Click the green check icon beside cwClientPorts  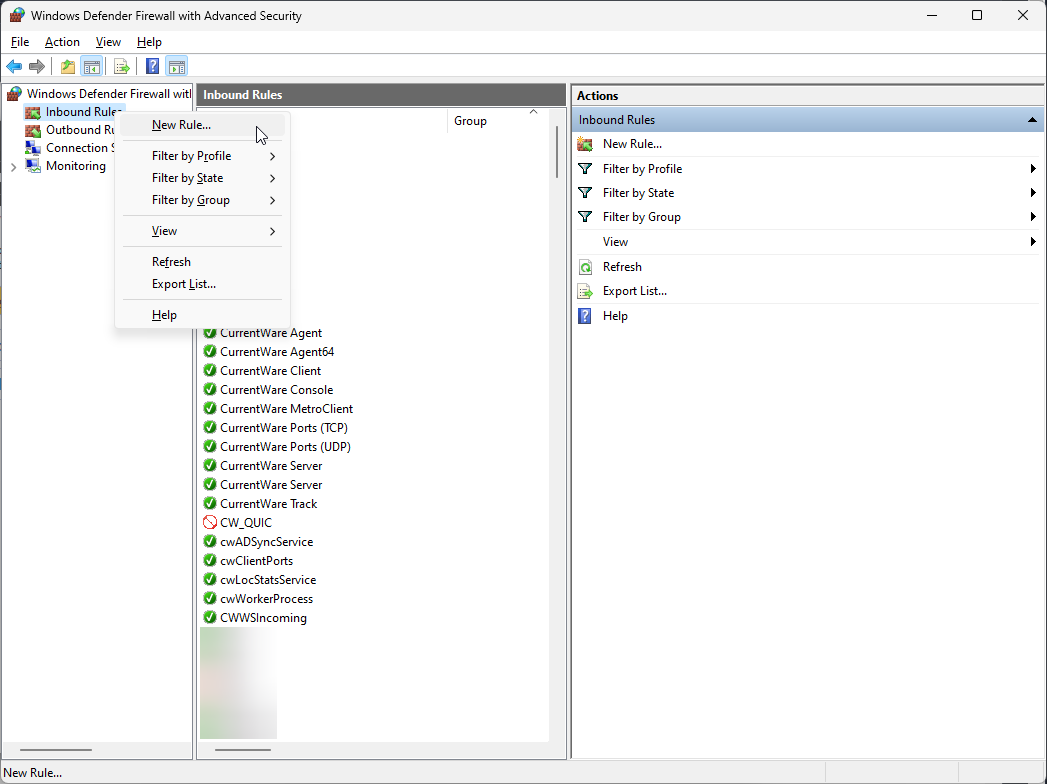pyautogui.click(x=210, y=560)
